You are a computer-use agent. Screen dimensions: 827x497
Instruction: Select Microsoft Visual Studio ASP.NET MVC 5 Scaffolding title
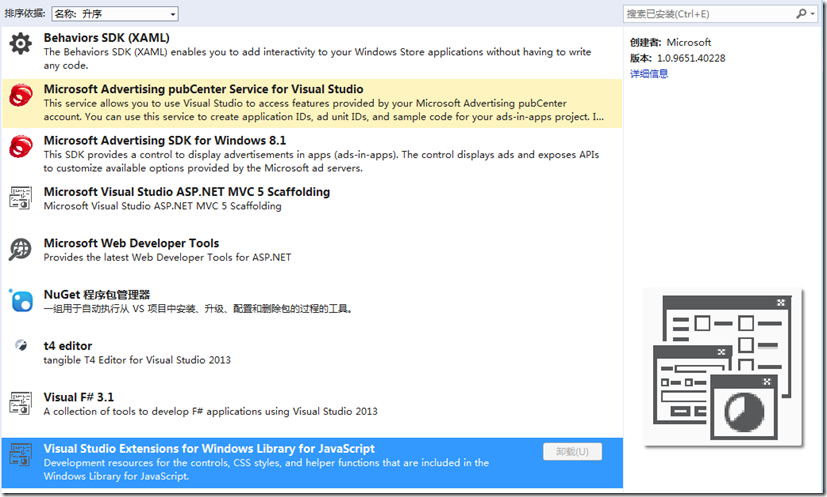(x=187, y=192)
